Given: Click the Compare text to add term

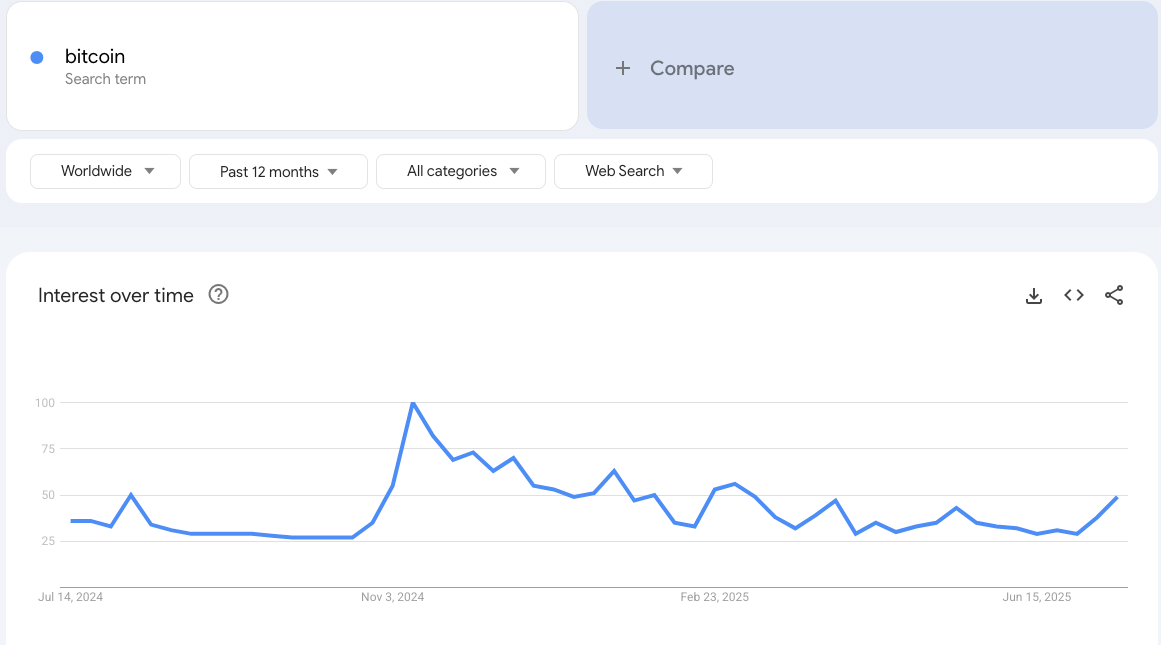Looking at the screenshot, I should [692, 68].
